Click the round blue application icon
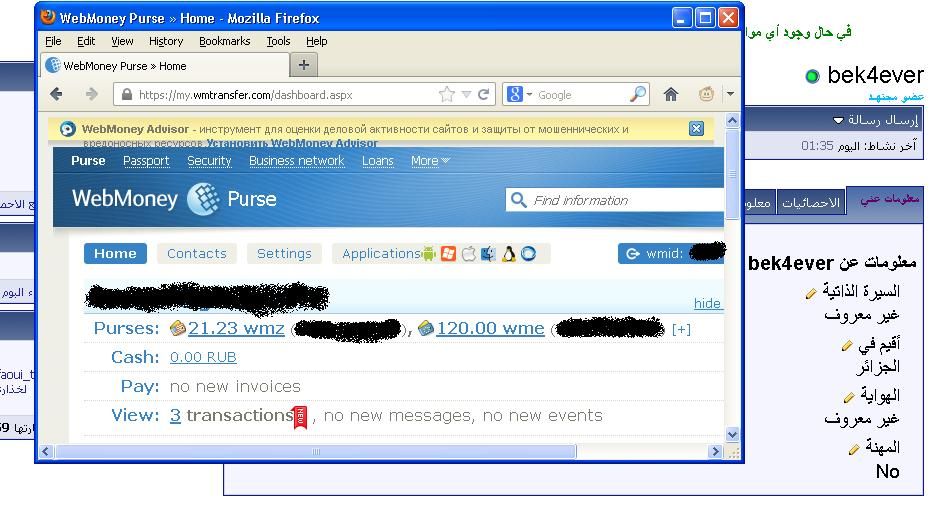Image resolution: width=931 pixels, height=512 pixels. 528,254
